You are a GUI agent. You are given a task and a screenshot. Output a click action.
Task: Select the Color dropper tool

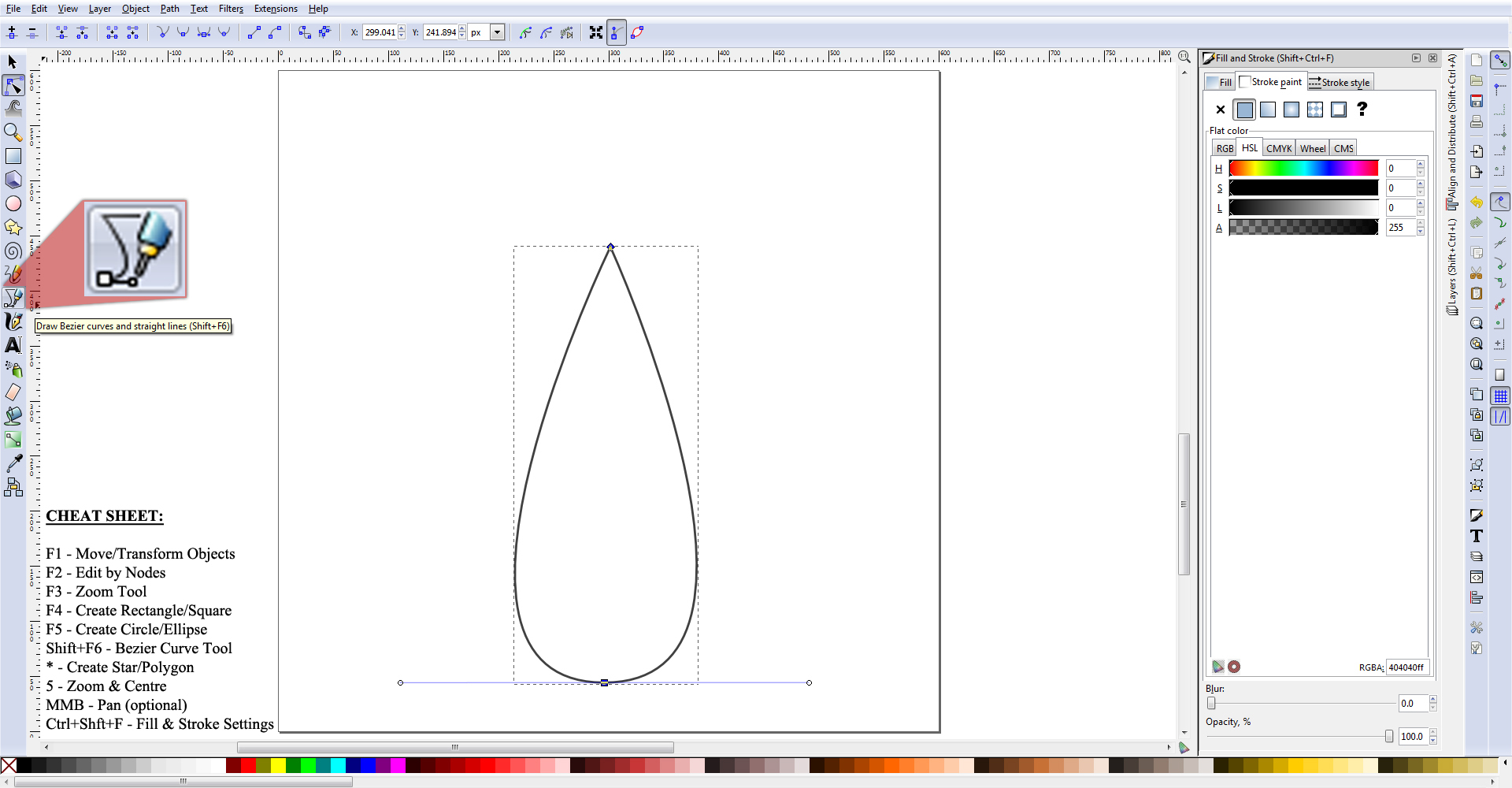13,464
